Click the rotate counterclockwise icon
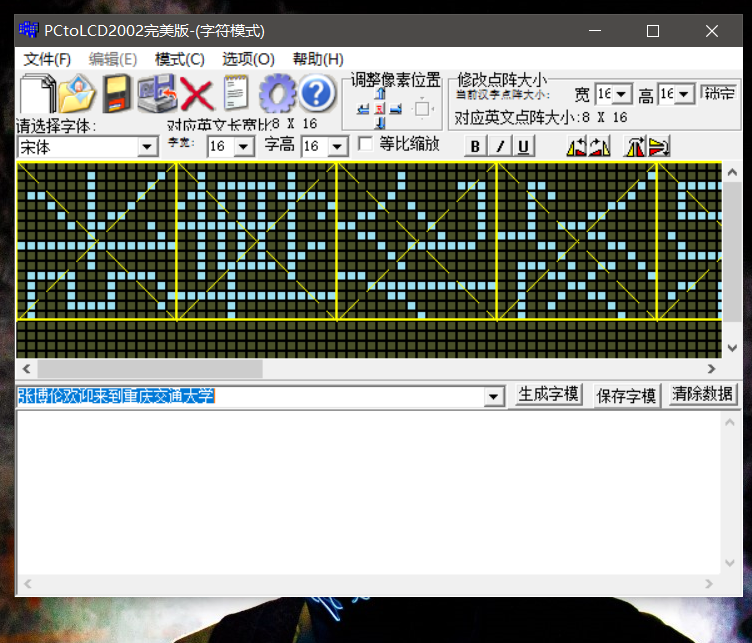This screenshot has height=643, width=752. 576,146
